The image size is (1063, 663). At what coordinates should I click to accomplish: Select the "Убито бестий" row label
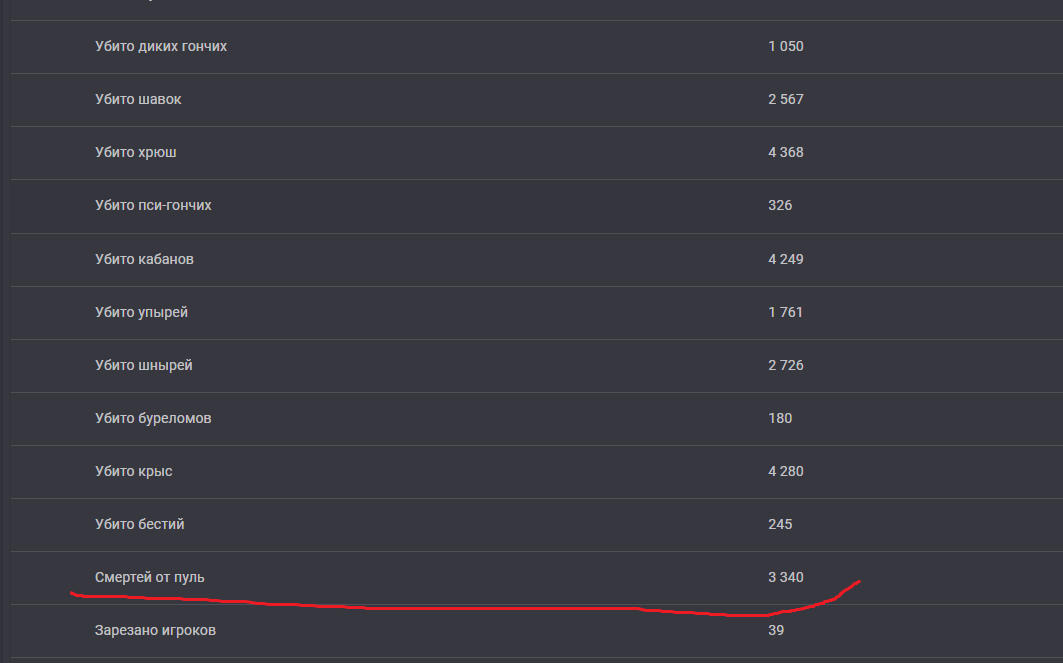coord(140,523)
